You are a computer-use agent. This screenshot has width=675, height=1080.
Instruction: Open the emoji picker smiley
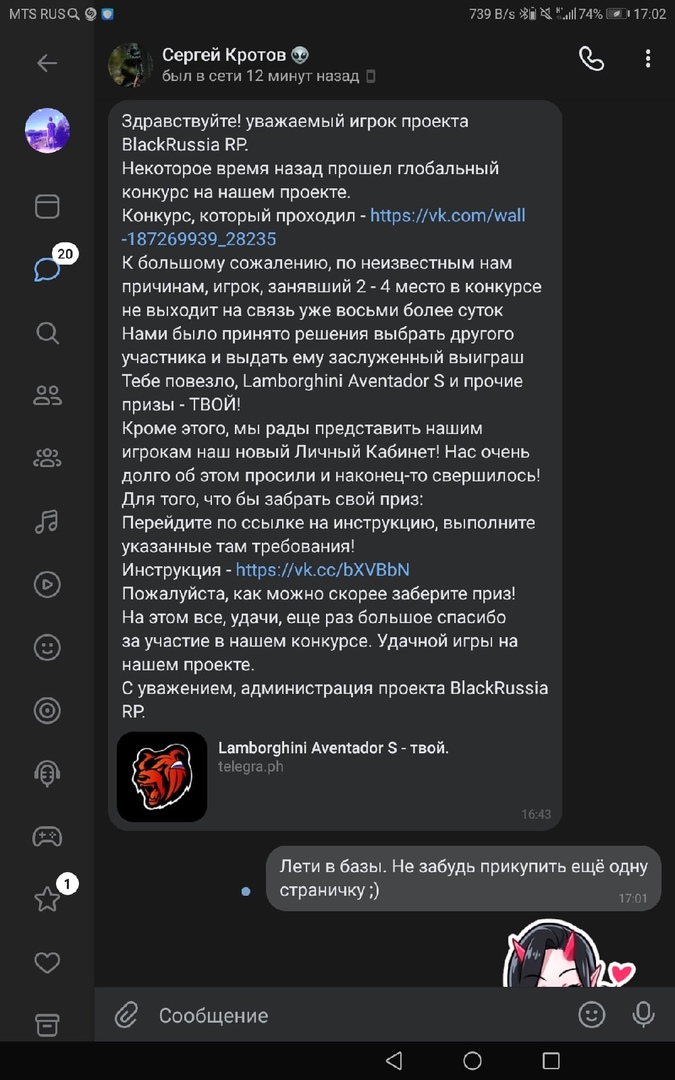[592, 1015]
